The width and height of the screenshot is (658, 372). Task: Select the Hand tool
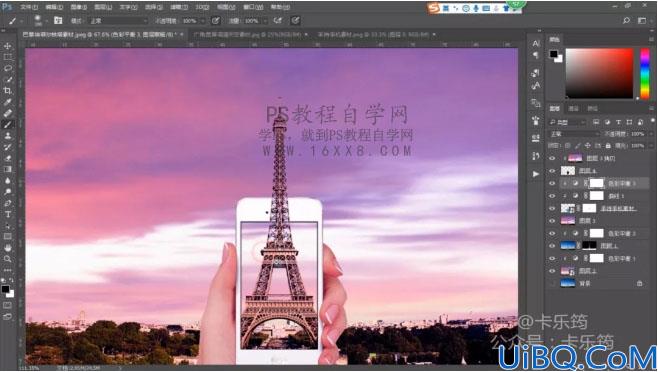(x=8, y=248)
